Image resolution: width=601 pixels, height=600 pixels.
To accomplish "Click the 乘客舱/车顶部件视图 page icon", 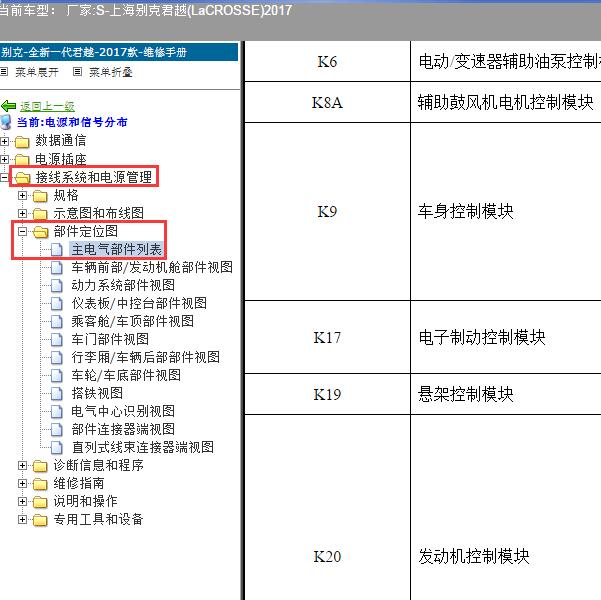I will [x=57, y=321].
